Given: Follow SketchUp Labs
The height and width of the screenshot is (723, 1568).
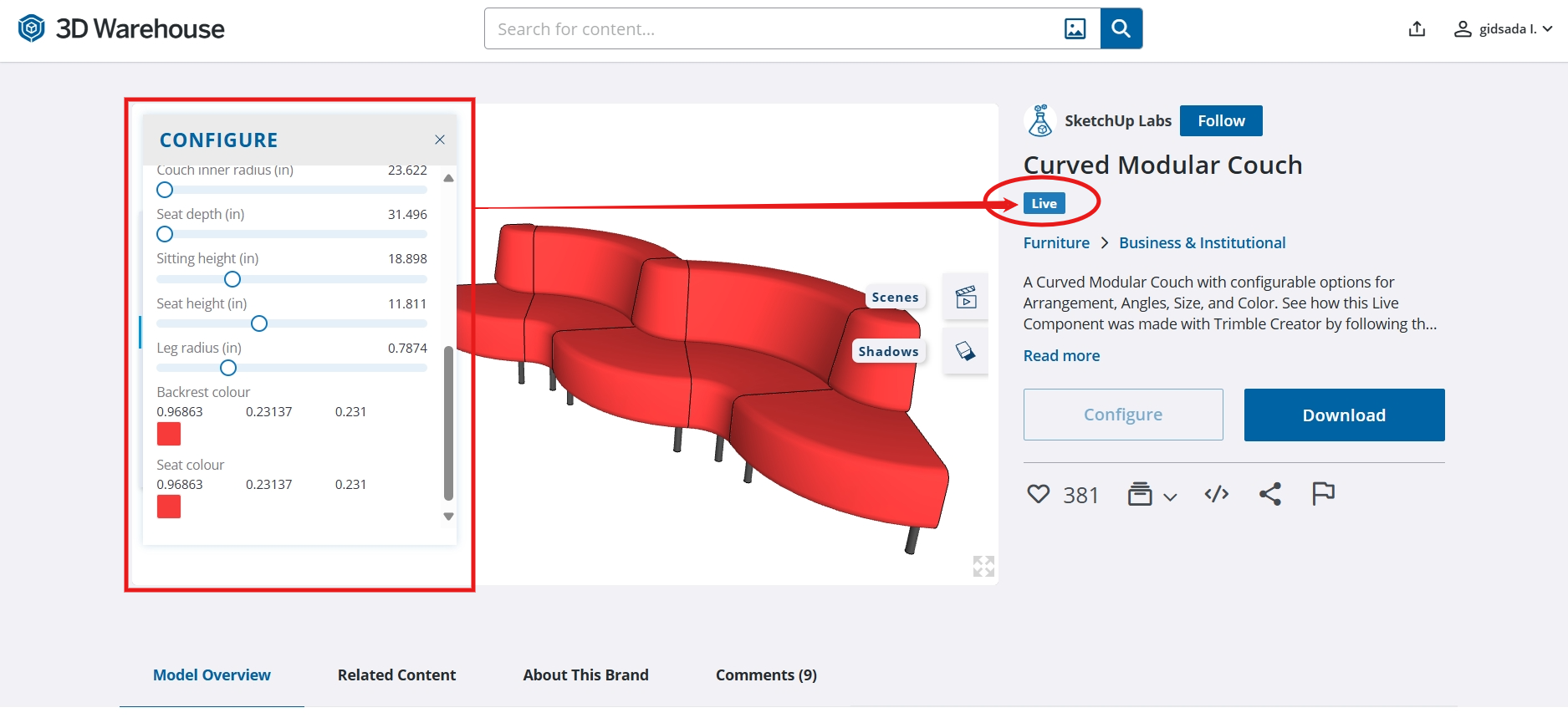Looking at the screenshot, I should 1221,121.
